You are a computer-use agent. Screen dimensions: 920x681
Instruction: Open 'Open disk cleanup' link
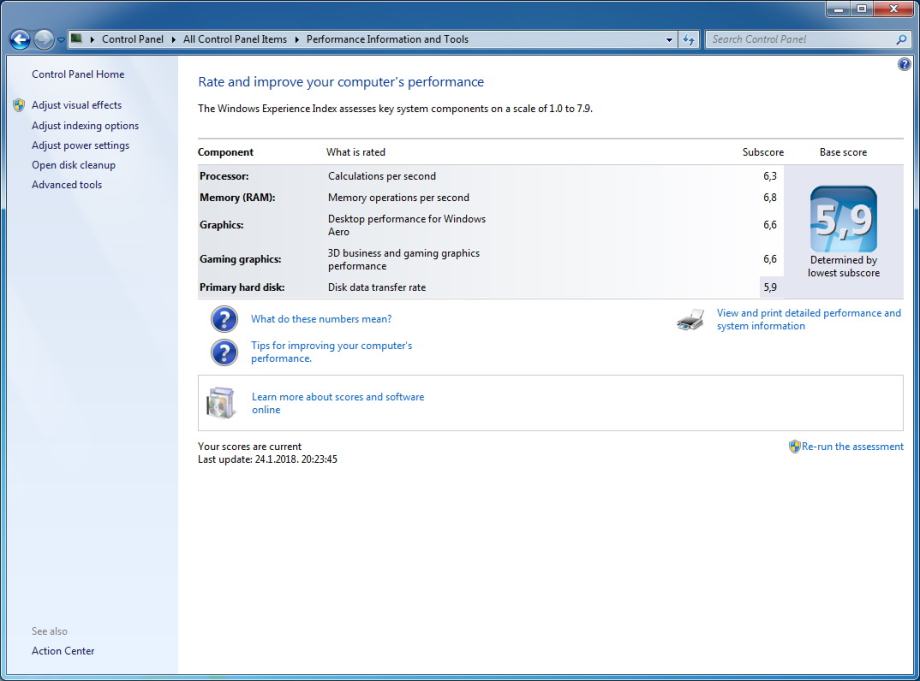pyautogui.click(x=73, y=165)
